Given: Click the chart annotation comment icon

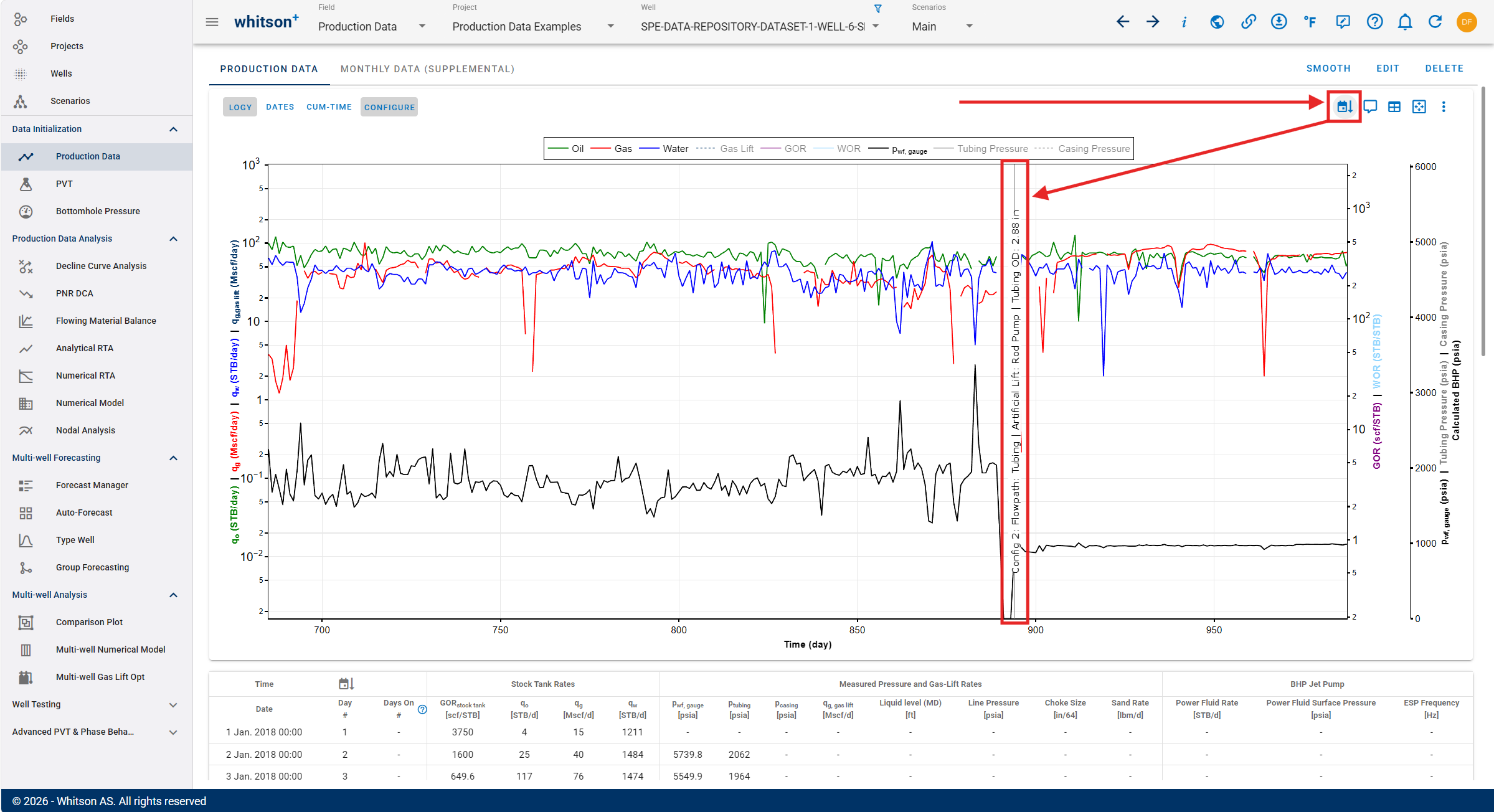Looking at the screenshot, I should tap(1370, 106).
